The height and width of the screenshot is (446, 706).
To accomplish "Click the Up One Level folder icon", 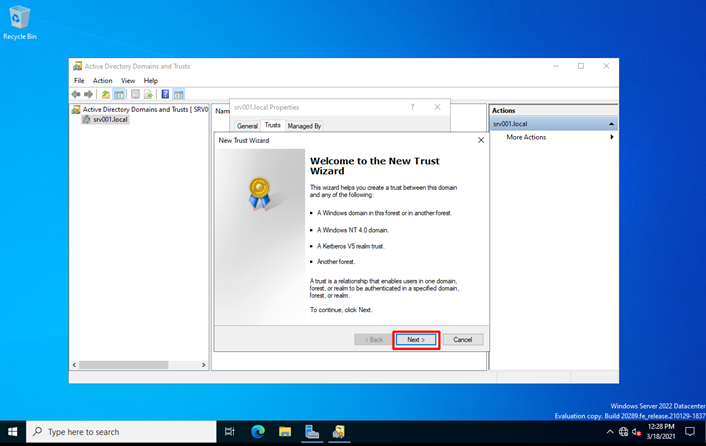I will tap(105, 94).
